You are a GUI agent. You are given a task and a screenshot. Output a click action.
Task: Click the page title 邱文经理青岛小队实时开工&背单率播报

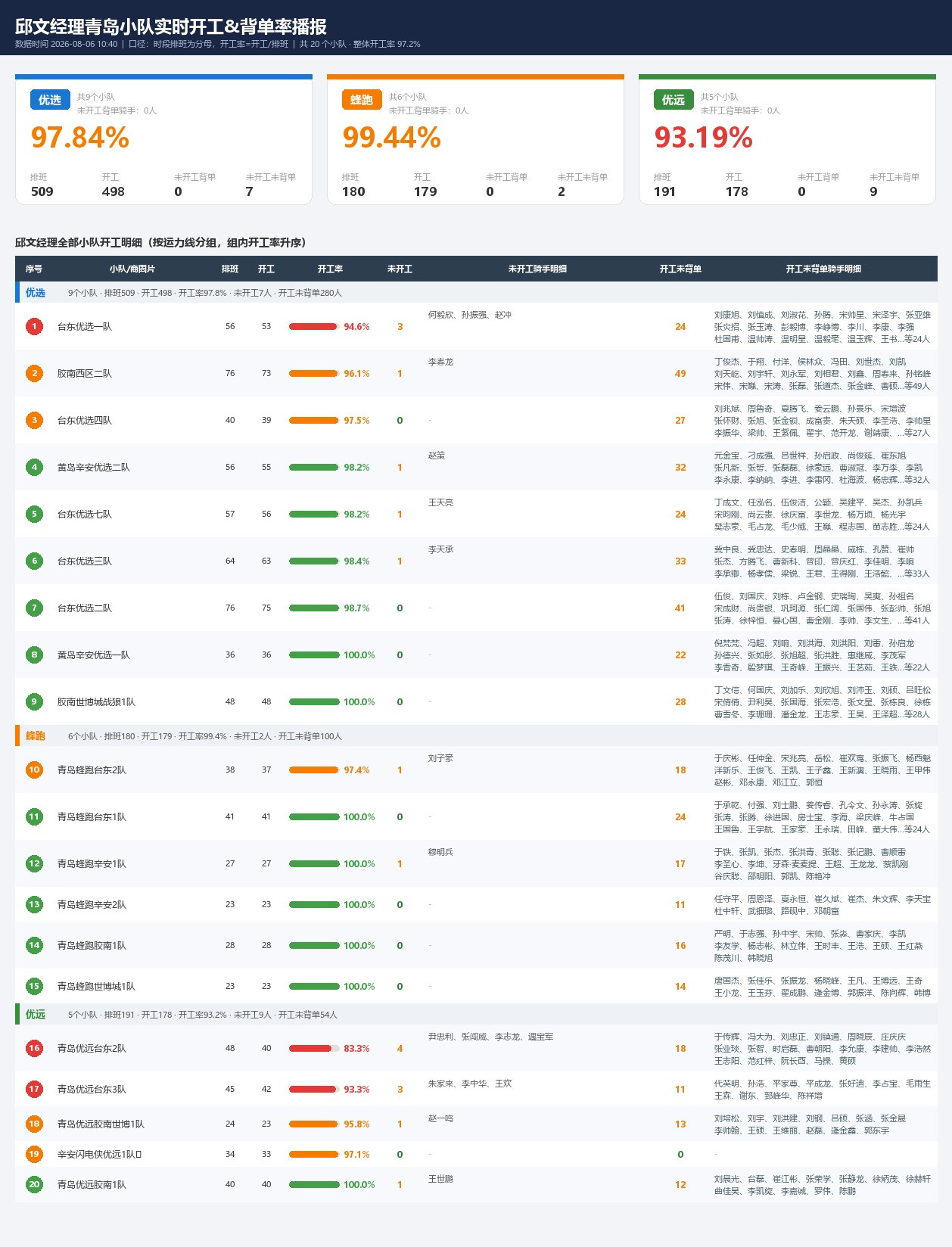171,26
